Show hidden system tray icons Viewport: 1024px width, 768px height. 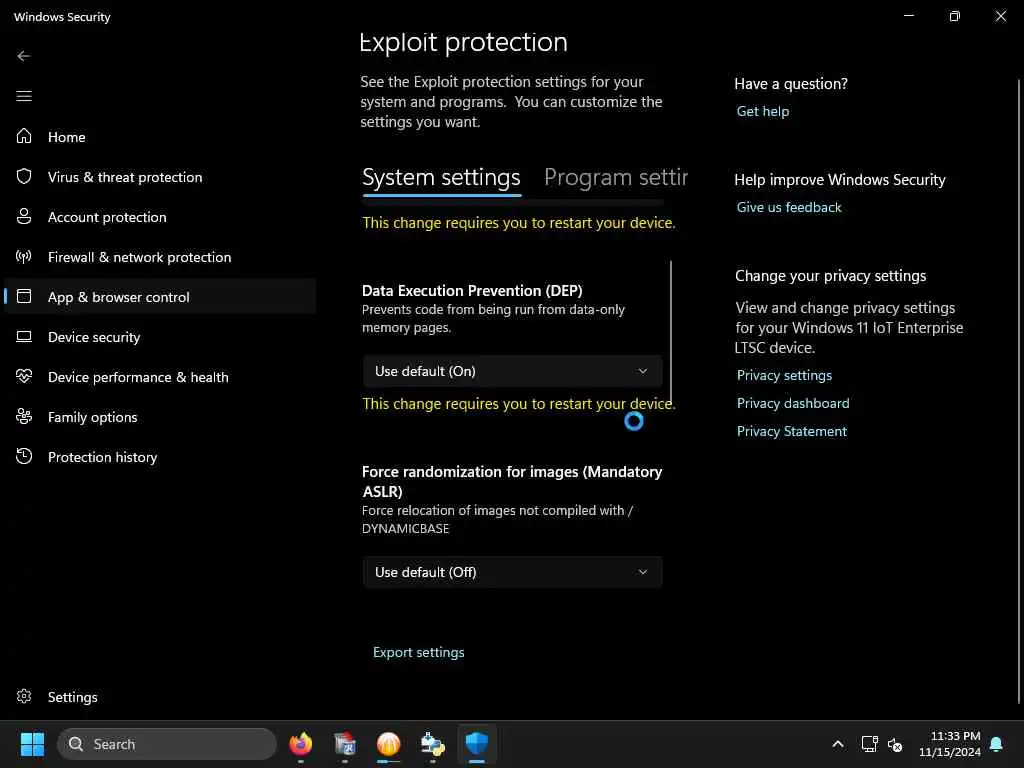pyautogui.click(x=838, y=744)
